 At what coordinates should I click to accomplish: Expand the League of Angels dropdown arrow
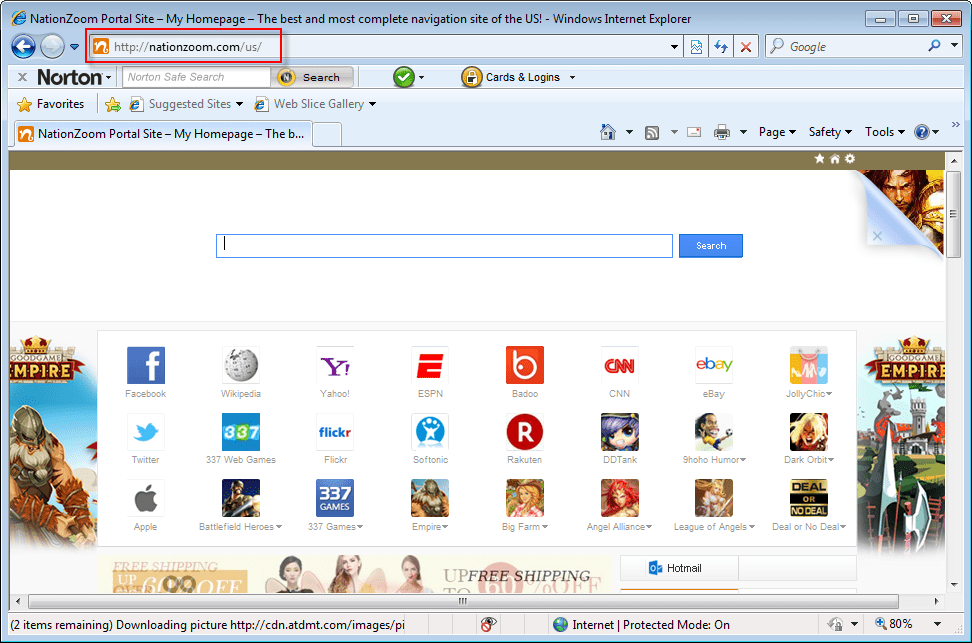[752, 526]
